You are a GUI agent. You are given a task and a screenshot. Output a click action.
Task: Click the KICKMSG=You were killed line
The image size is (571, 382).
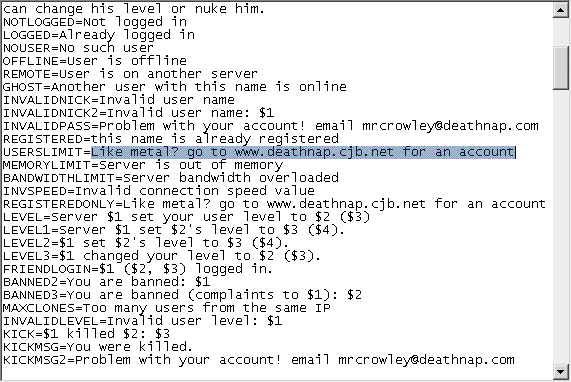[x=98, y=347]
